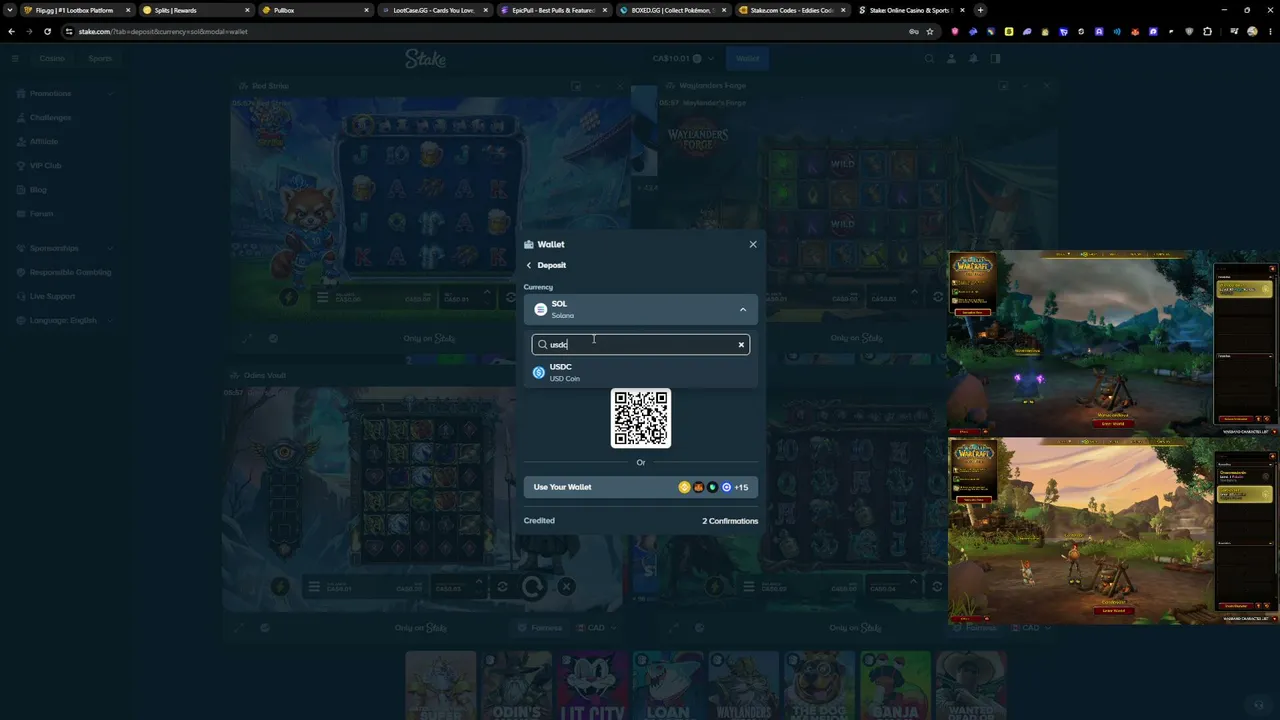Screen dimensions: 1280x720
Task: Click the Odin's game thumbnail
Action: pos(516,686)
